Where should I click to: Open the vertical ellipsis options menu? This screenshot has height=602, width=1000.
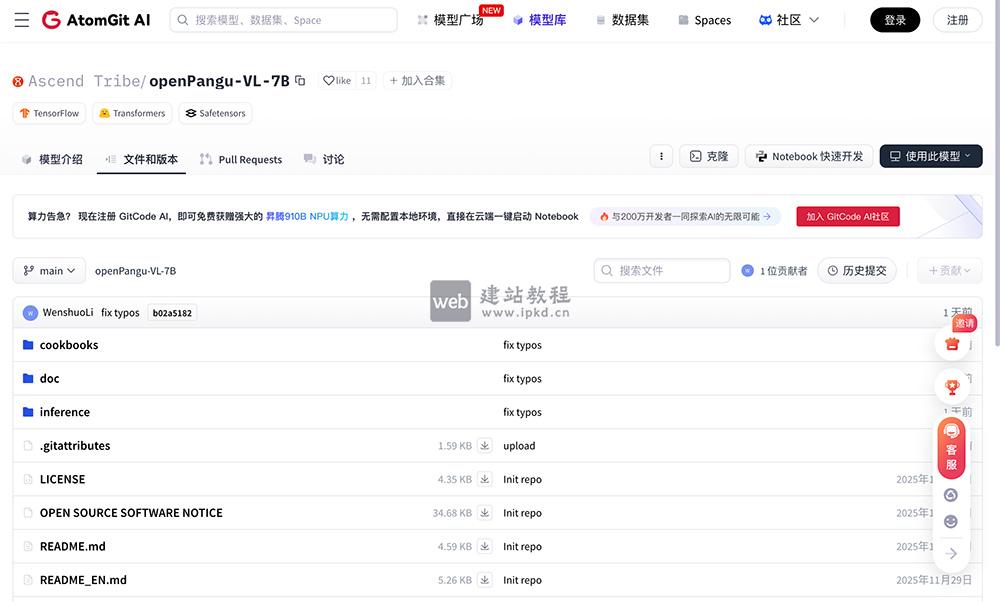click(x=661, y=156)
